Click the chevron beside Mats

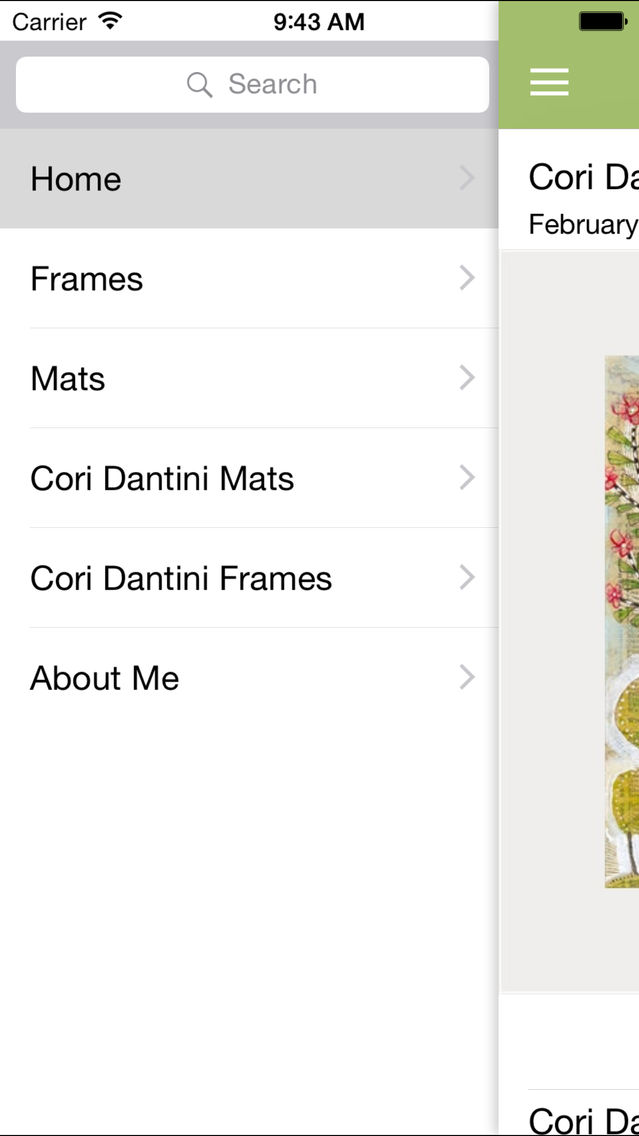coord(467,378)
